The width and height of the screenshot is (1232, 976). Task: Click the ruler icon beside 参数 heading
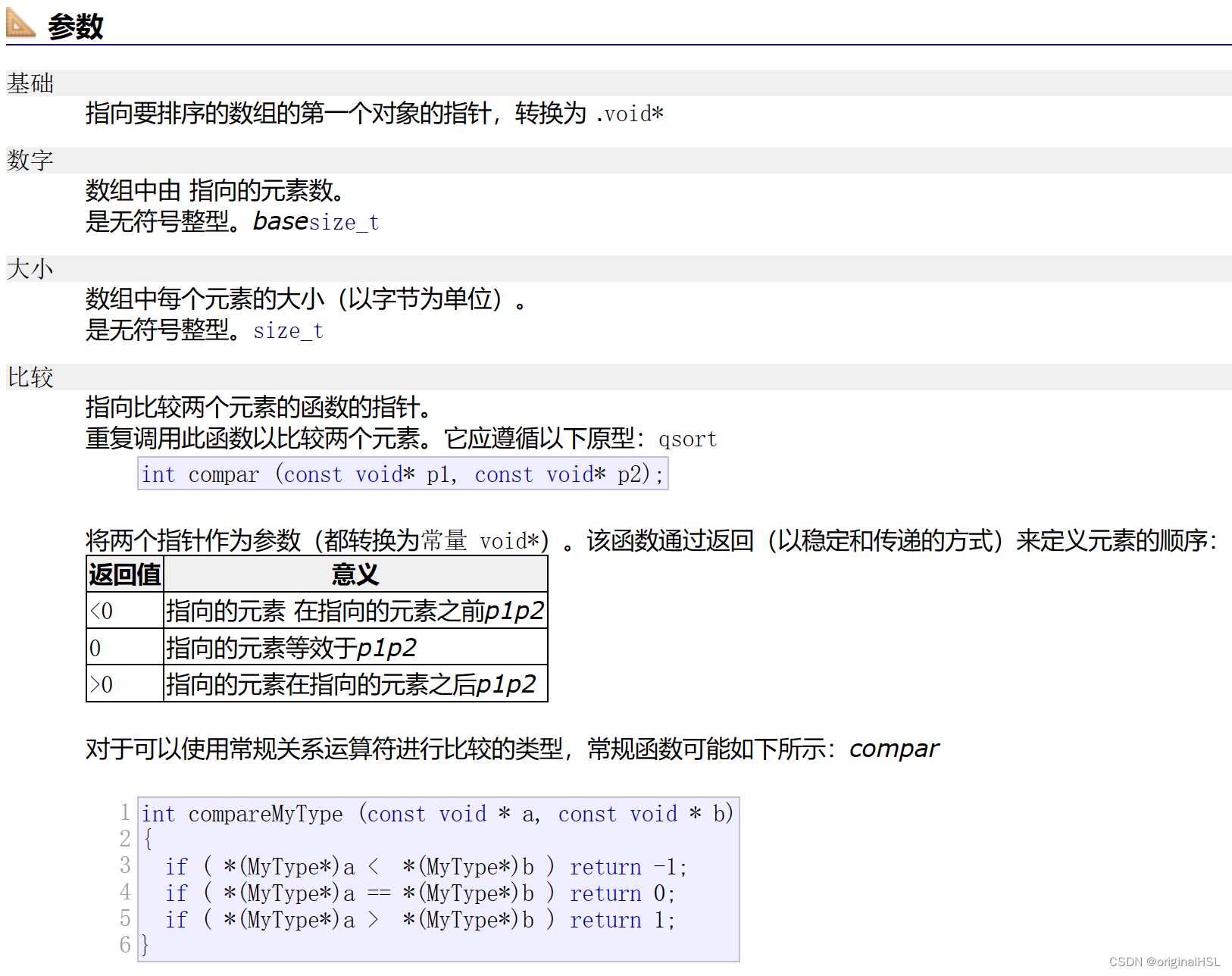tap(20, 23)
